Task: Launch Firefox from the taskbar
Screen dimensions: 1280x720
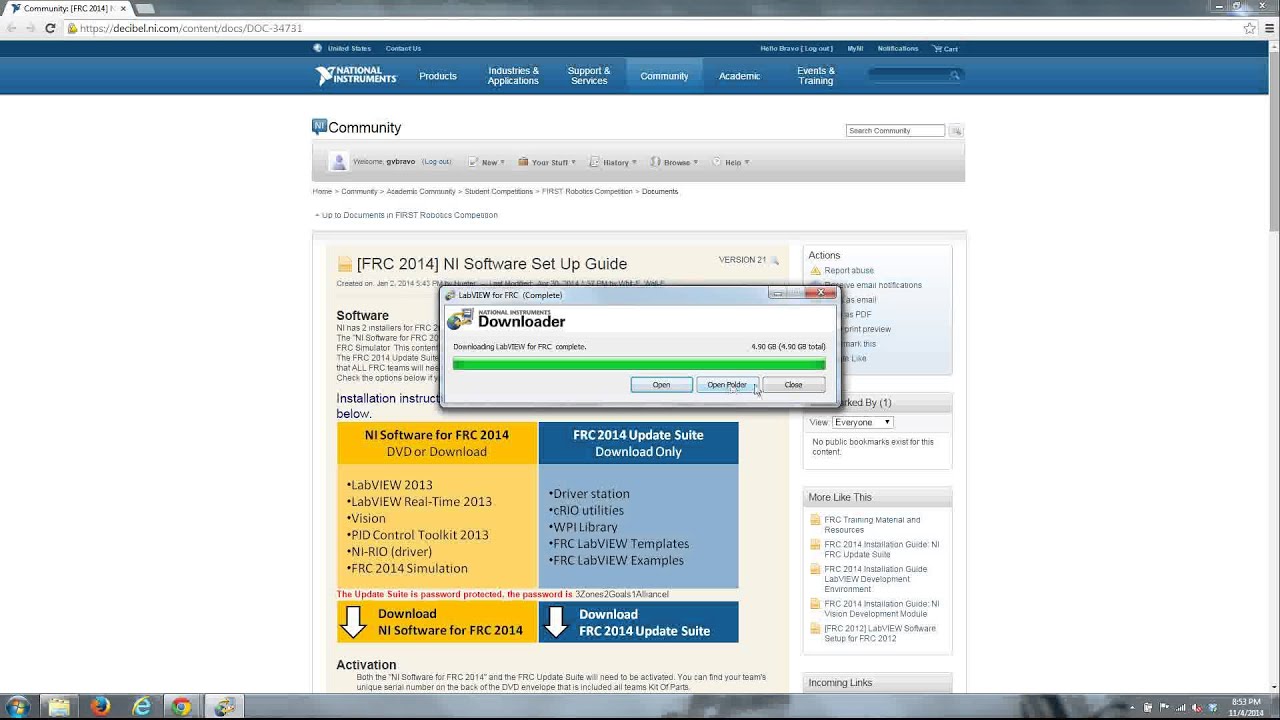Action: tap(100, 706)
